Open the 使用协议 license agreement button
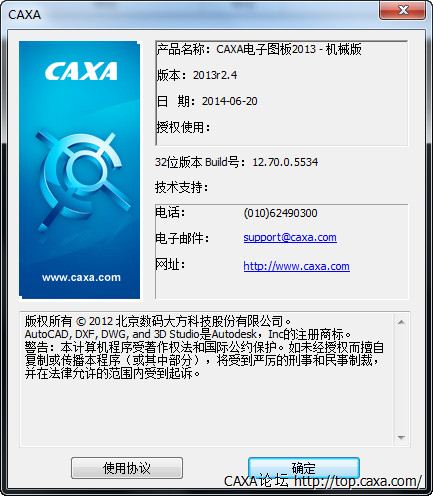This screenshot has width=433, height=496. pos(127,468)
